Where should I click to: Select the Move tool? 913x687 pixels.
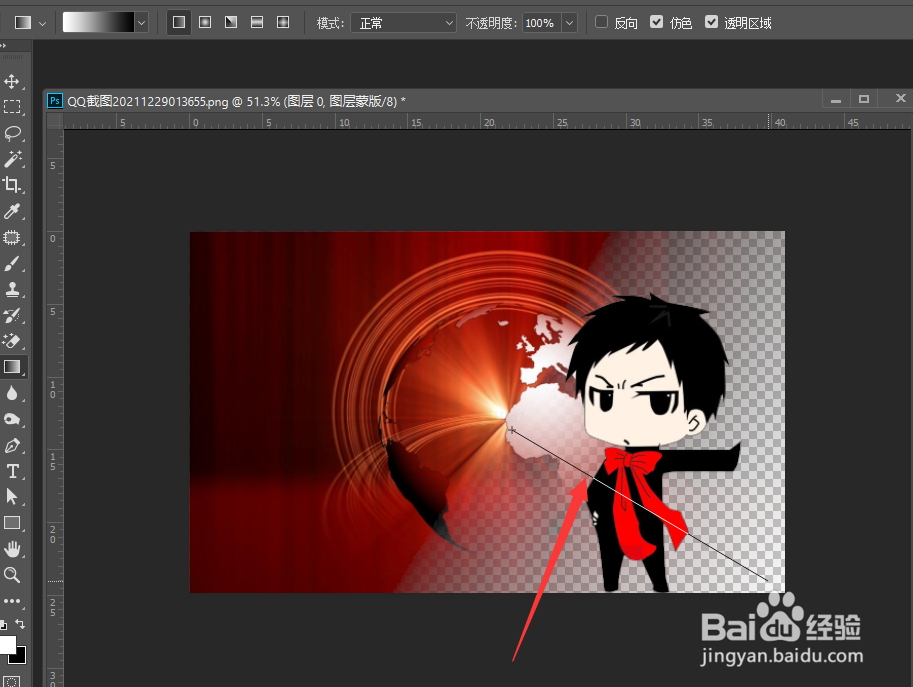(x=12, y=82)
